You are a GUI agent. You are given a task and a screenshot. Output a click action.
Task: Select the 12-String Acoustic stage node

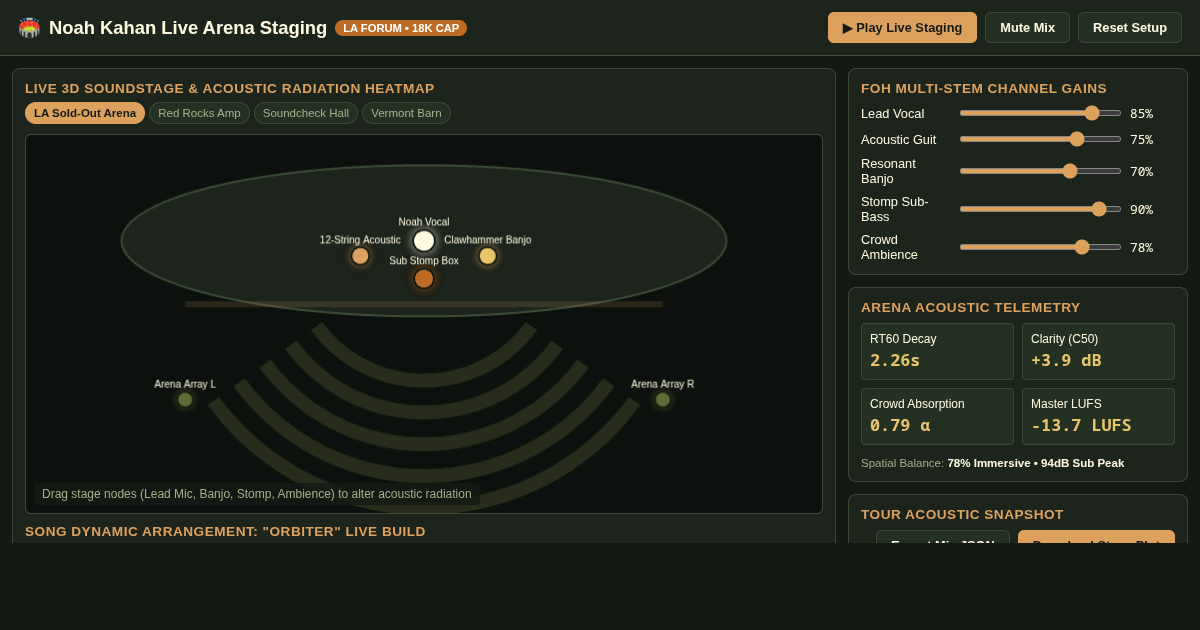coord(360,256)
